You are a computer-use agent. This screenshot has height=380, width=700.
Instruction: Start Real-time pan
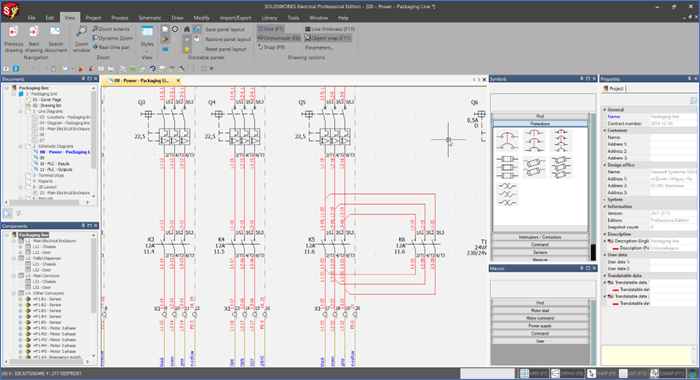[111, 47]
